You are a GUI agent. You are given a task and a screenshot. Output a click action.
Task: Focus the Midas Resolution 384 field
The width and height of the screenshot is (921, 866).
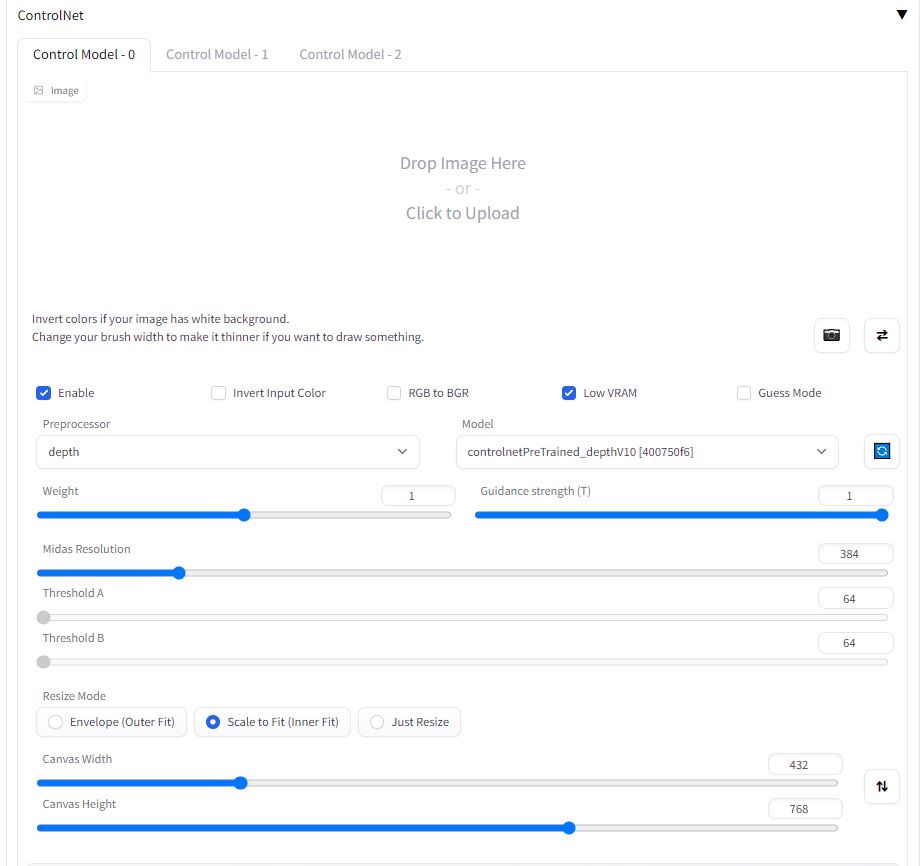856,553
